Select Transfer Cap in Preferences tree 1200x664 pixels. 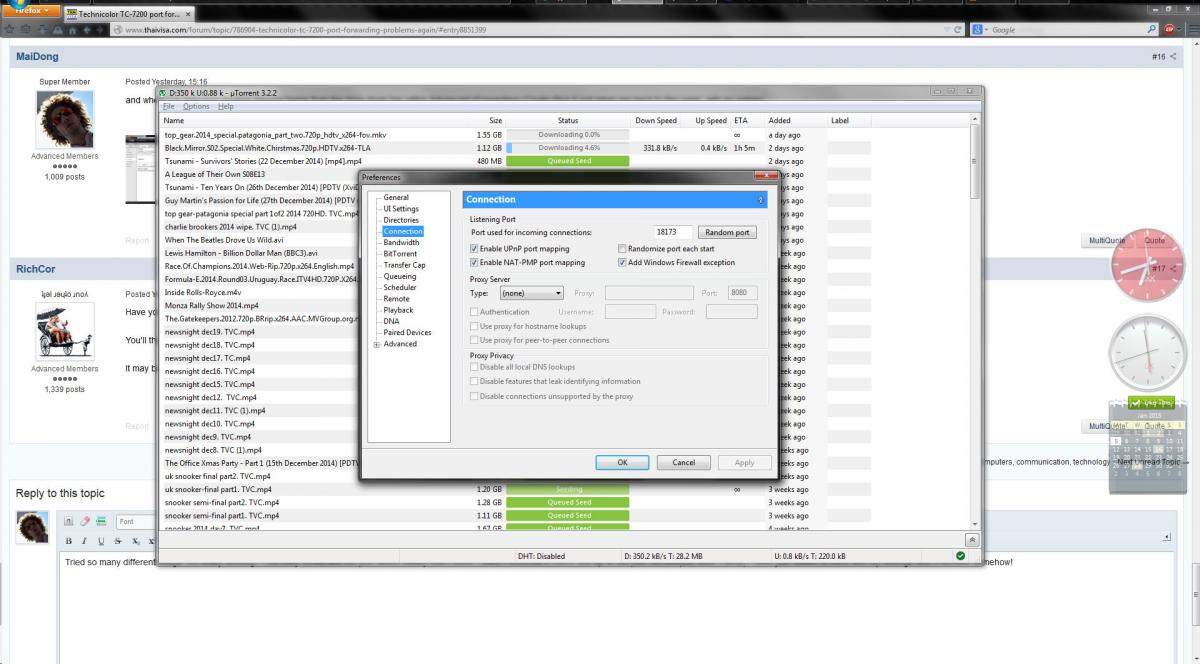click(x=404, y=265)
